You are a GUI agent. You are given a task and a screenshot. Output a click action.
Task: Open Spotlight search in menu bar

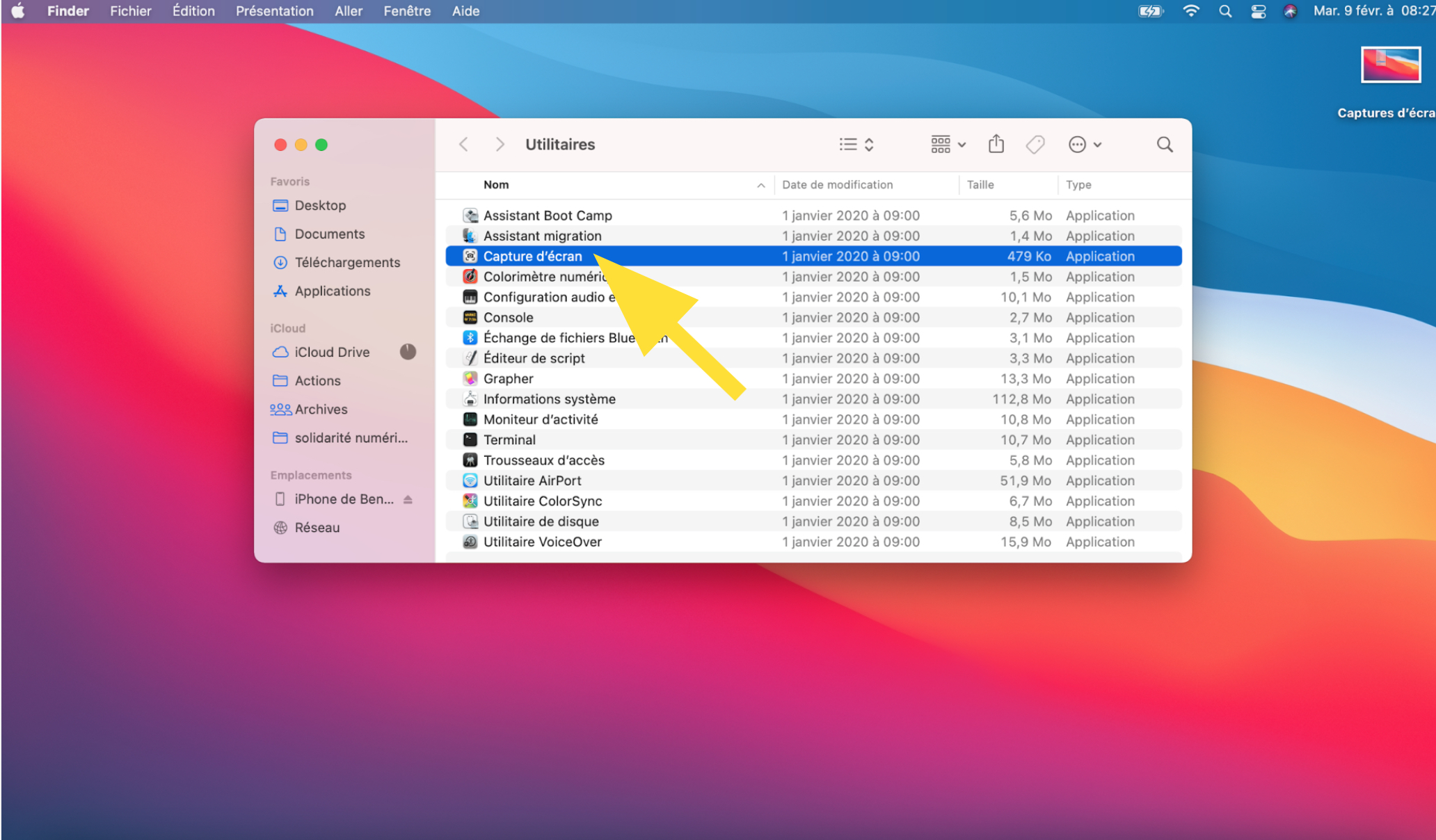point(1225,11)
